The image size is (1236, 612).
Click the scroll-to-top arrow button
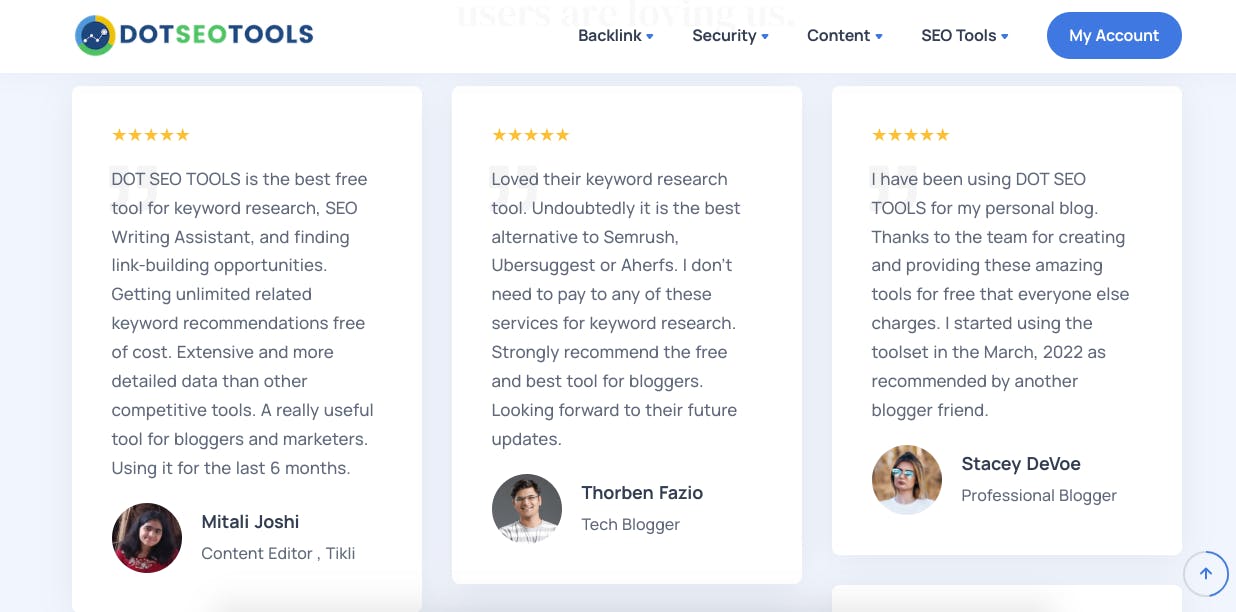(1205, 574)
